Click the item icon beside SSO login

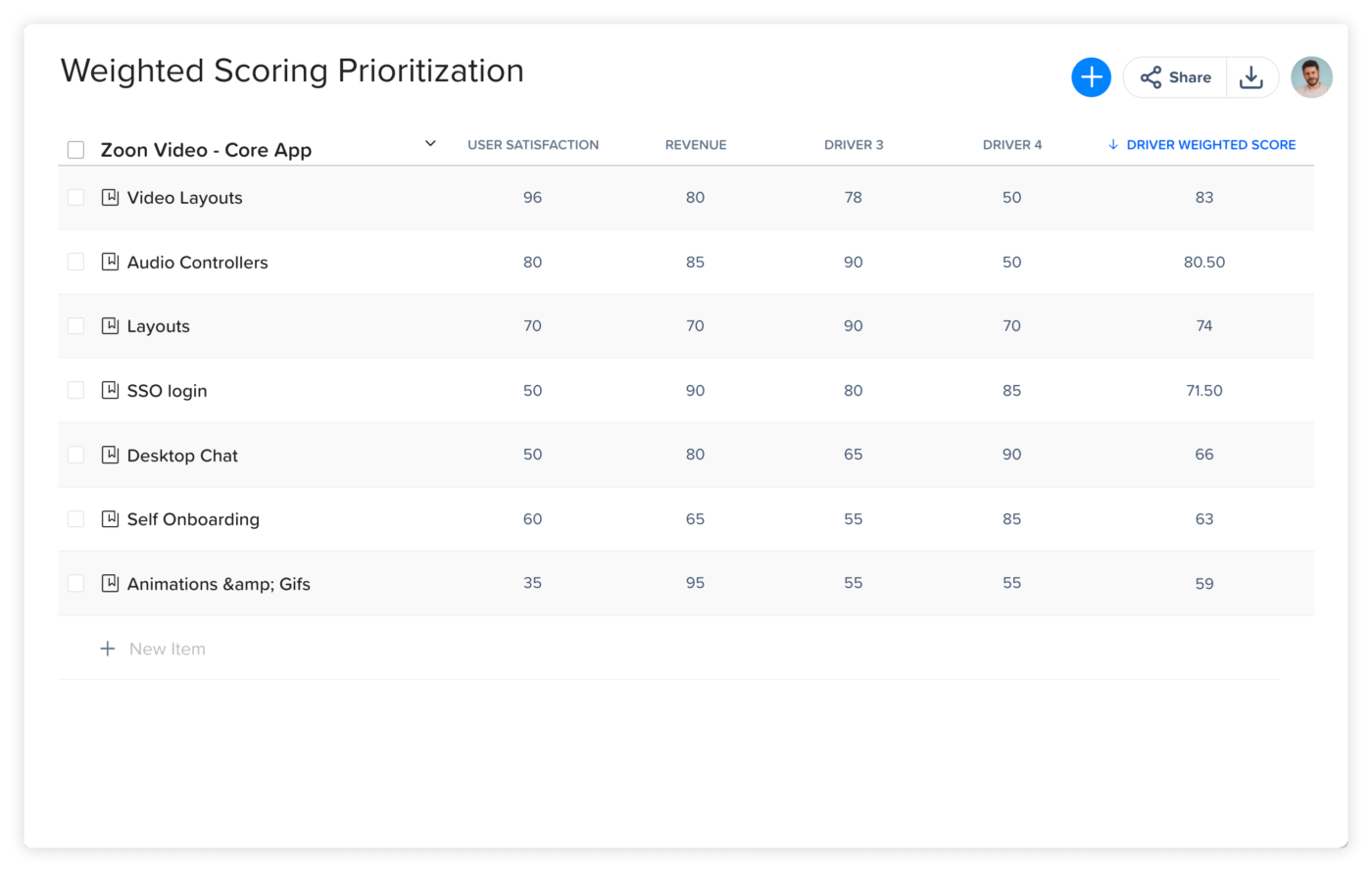tap(109, 390)
